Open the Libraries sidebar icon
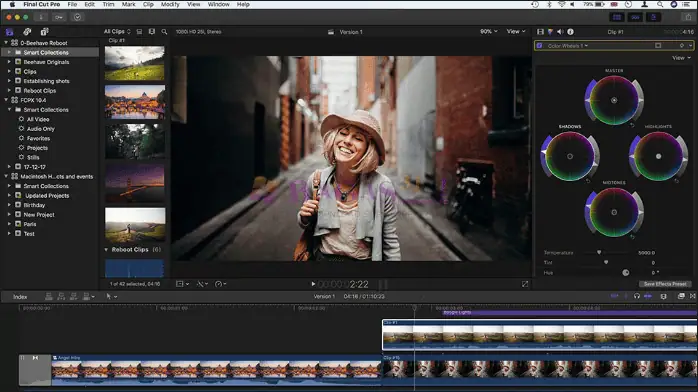The height and width of the screenshot is (392, 698). pyautogui.click(x=9, y=32)
